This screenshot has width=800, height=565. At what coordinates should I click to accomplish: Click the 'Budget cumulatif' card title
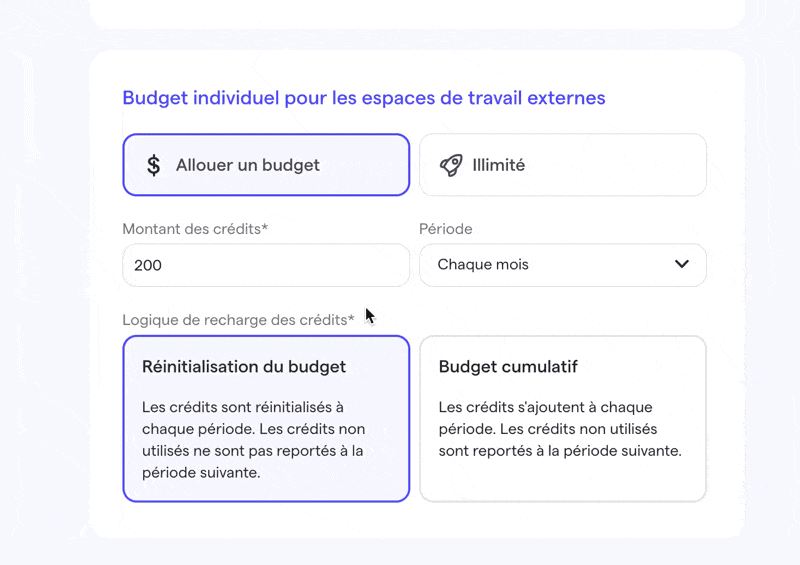[x=508, y=367]
